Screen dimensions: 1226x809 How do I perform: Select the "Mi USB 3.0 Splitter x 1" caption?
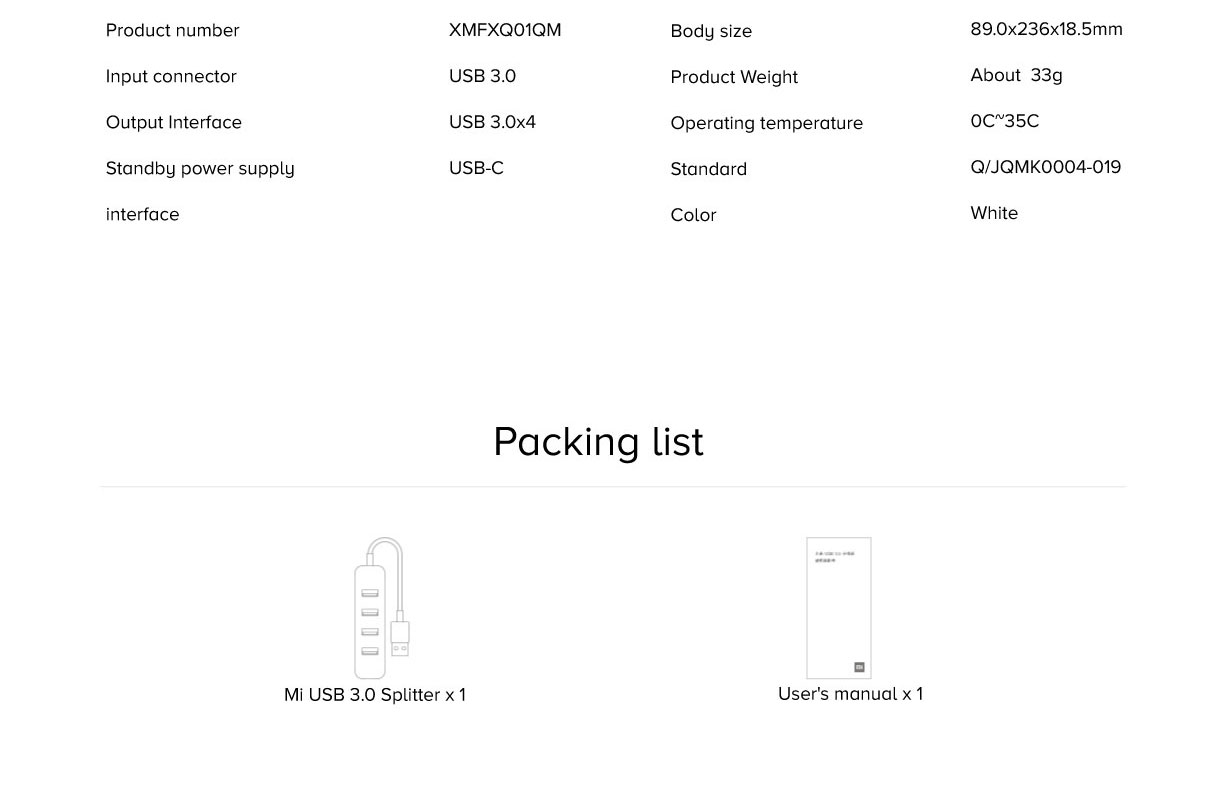click(x=375, y=695)
